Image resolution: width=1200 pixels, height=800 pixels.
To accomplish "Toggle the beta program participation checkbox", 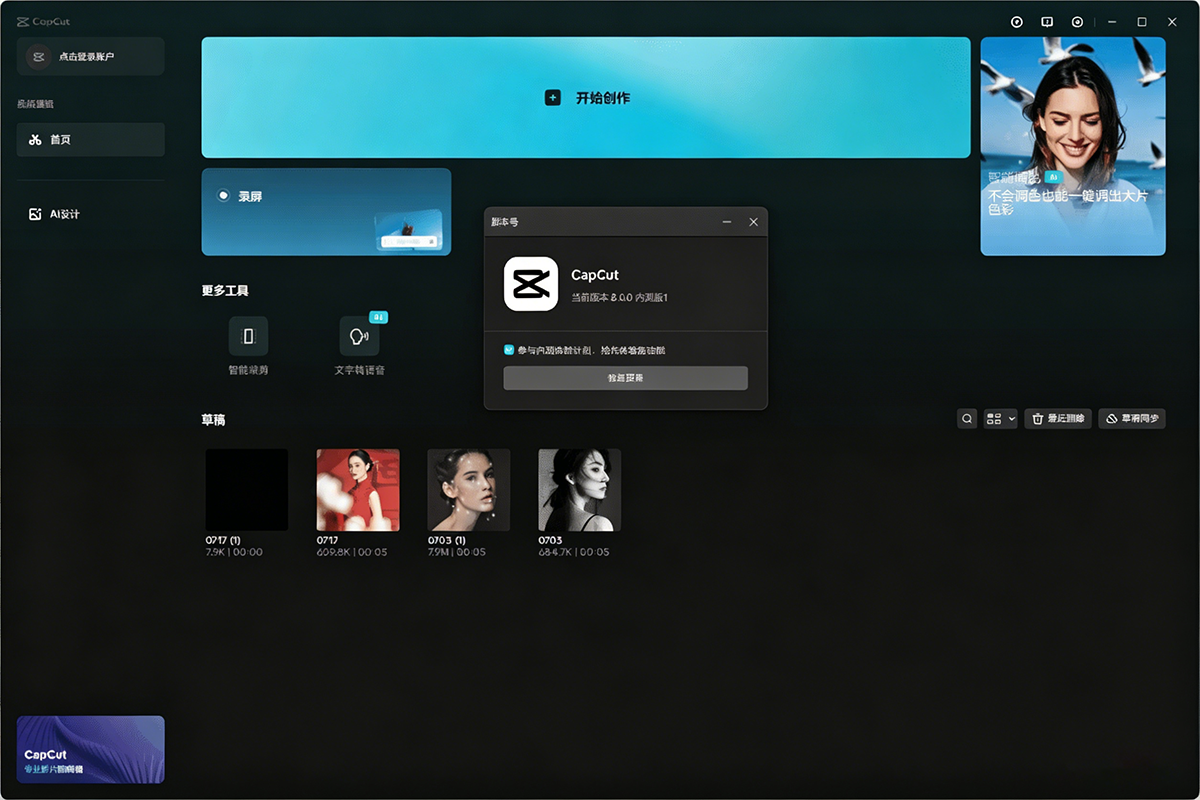I will pyautogui.click(x=509, y=350).
